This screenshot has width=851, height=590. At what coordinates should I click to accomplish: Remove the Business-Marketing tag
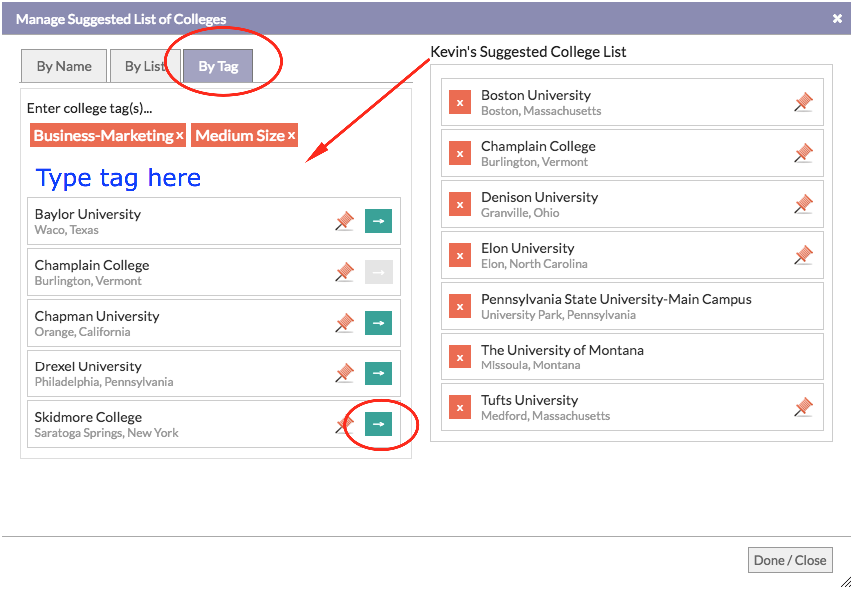pos(180,135)
